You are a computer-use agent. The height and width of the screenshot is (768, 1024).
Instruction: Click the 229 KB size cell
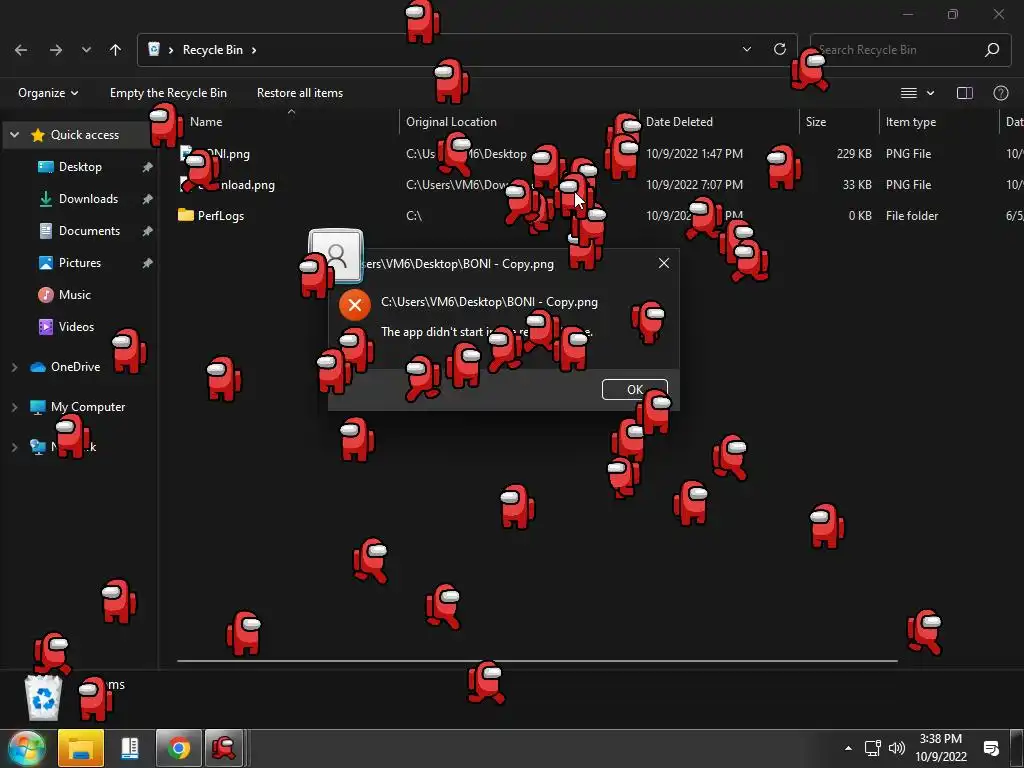pos(854,154)
